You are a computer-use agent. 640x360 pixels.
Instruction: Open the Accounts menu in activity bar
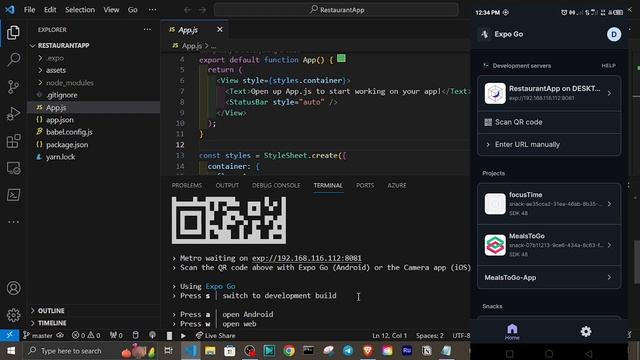[13, 288]
